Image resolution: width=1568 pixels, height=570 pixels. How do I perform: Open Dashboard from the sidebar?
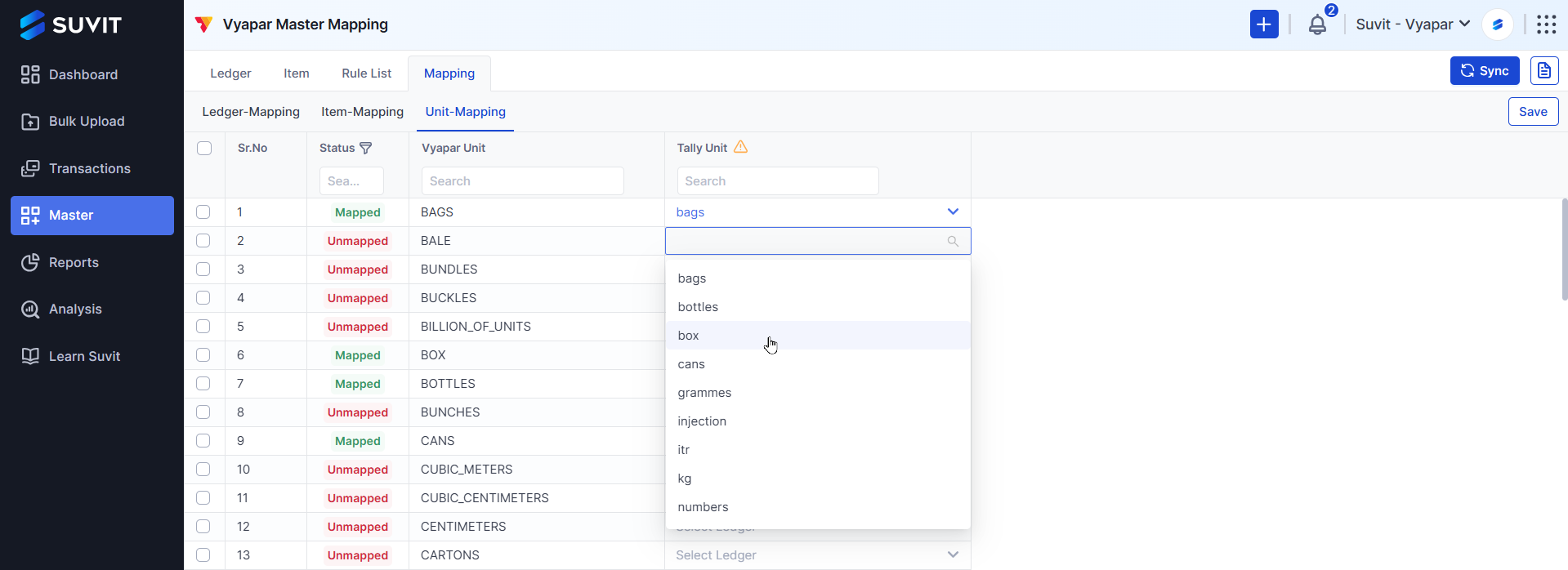69,74
